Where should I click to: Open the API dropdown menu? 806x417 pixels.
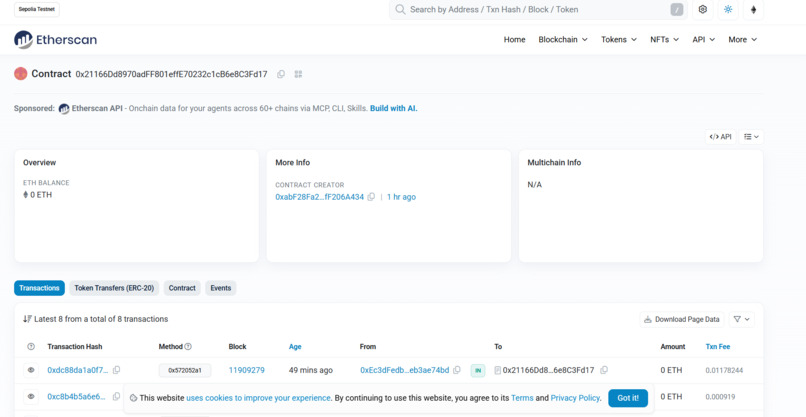pos(703,40)
